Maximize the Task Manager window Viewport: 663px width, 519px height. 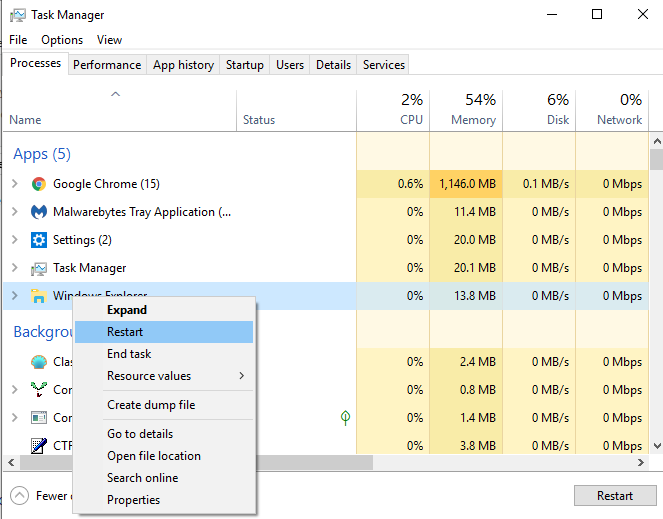[x=597, y=14]
